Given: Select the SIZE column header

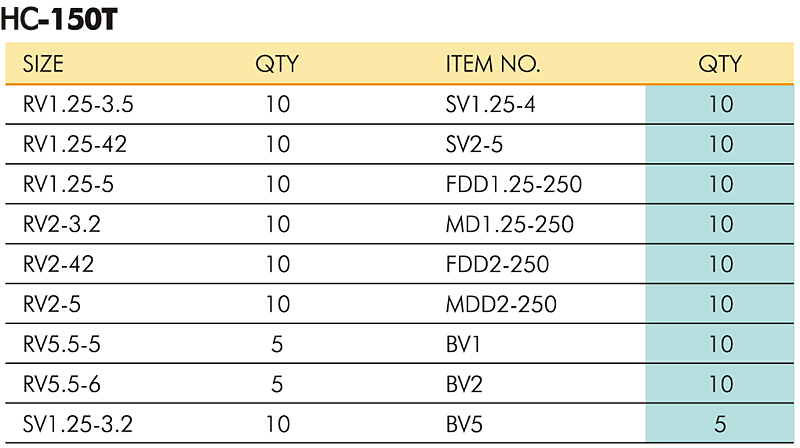Looking at the screenshot, I should (43, 64).
